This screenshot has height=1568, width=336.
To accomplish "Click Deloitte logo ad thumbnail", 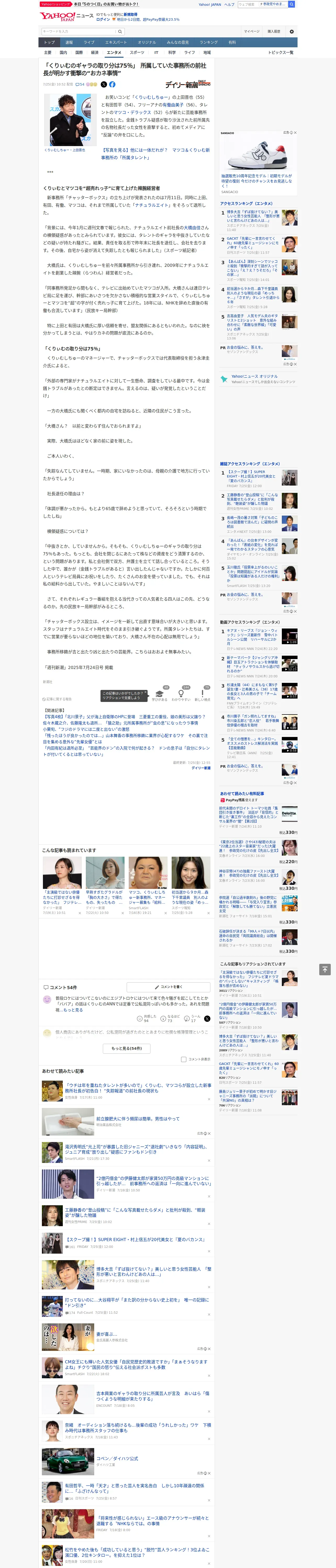I will (x=289, y=813).
